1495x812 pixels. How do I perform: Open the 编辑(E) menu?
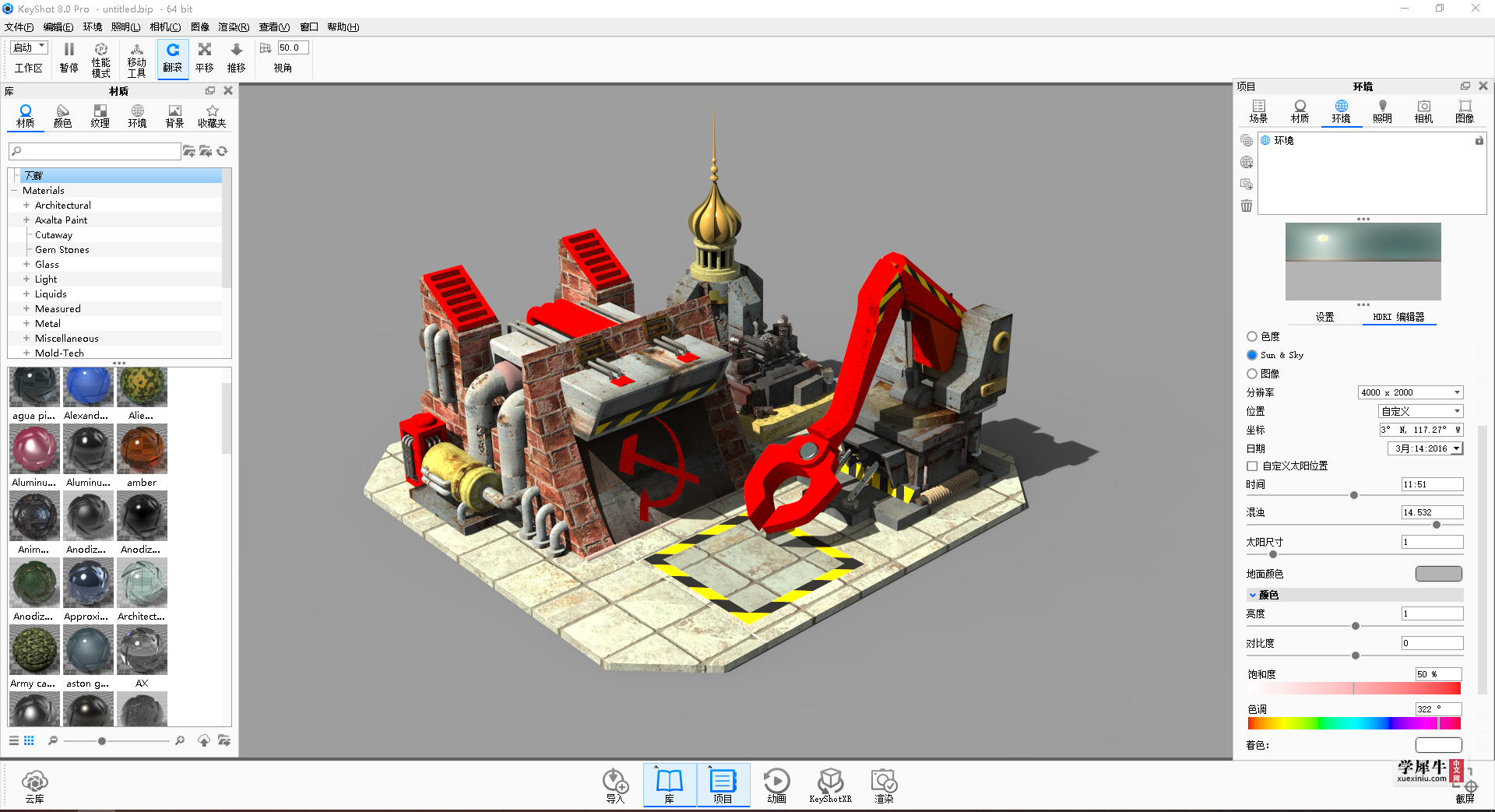(x=58, y=26)
